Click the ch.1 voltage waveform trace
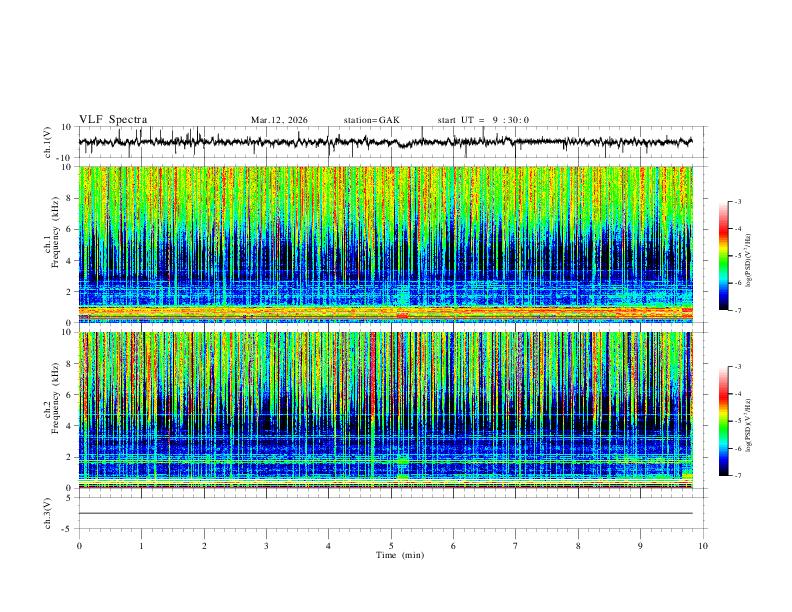Image resolution: width=792 pixels, height=612 pixels. 385,142
